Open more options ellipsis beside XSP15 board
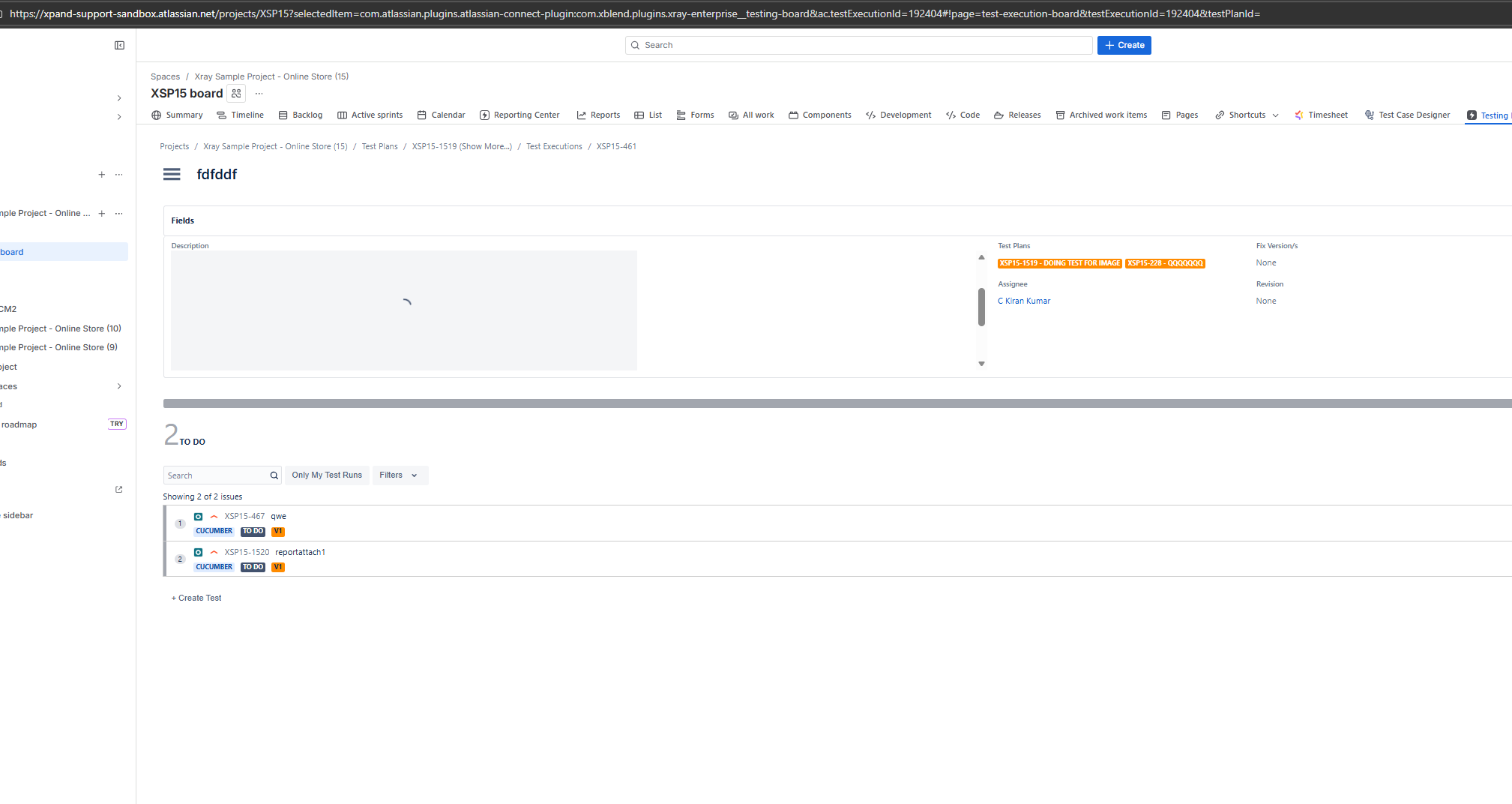Viewport: 1512px width, 804px height. (259, 94)
